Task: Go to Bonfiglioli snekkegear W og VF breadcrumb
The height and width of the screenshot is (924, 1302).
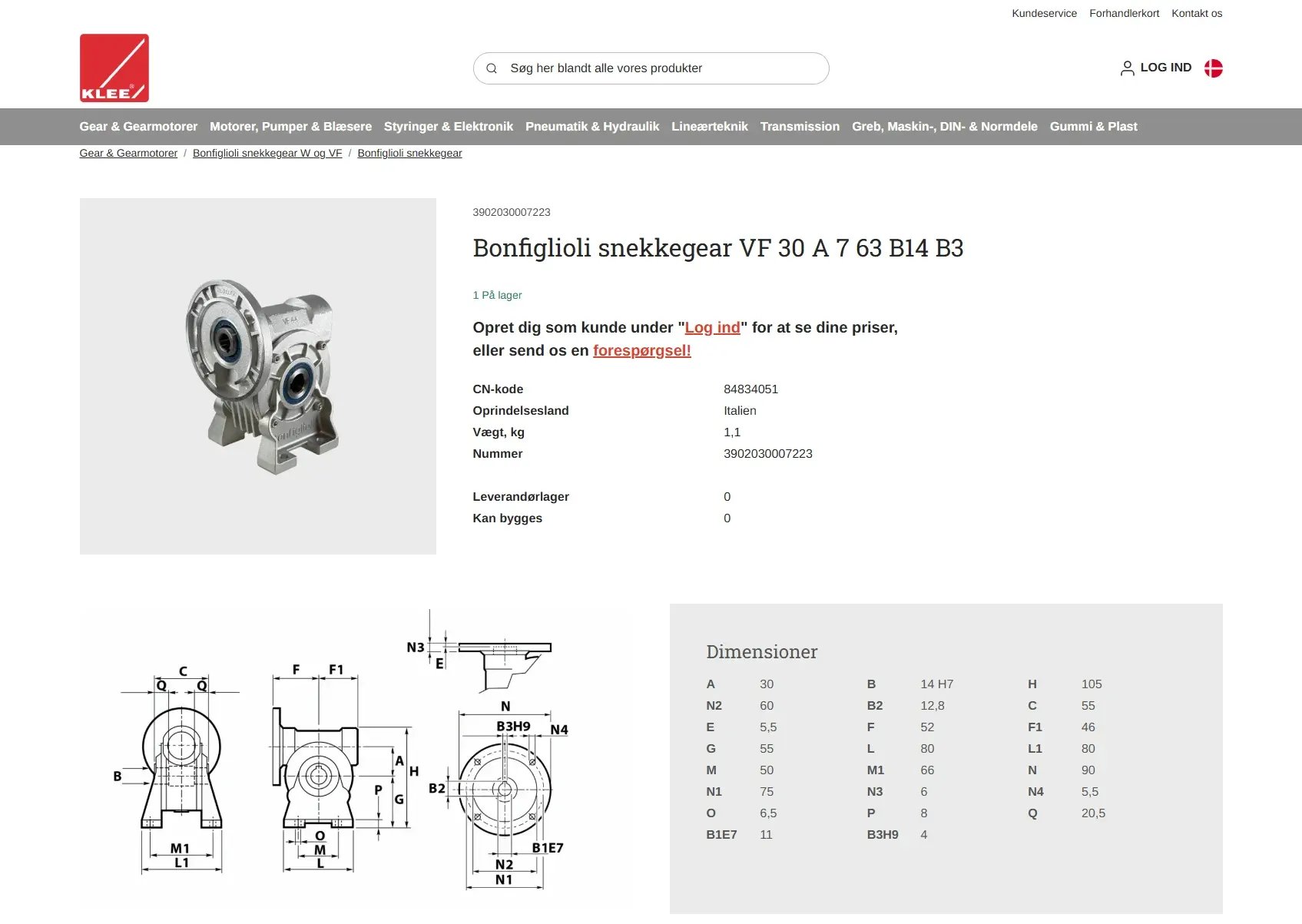Action: [267, 153]
